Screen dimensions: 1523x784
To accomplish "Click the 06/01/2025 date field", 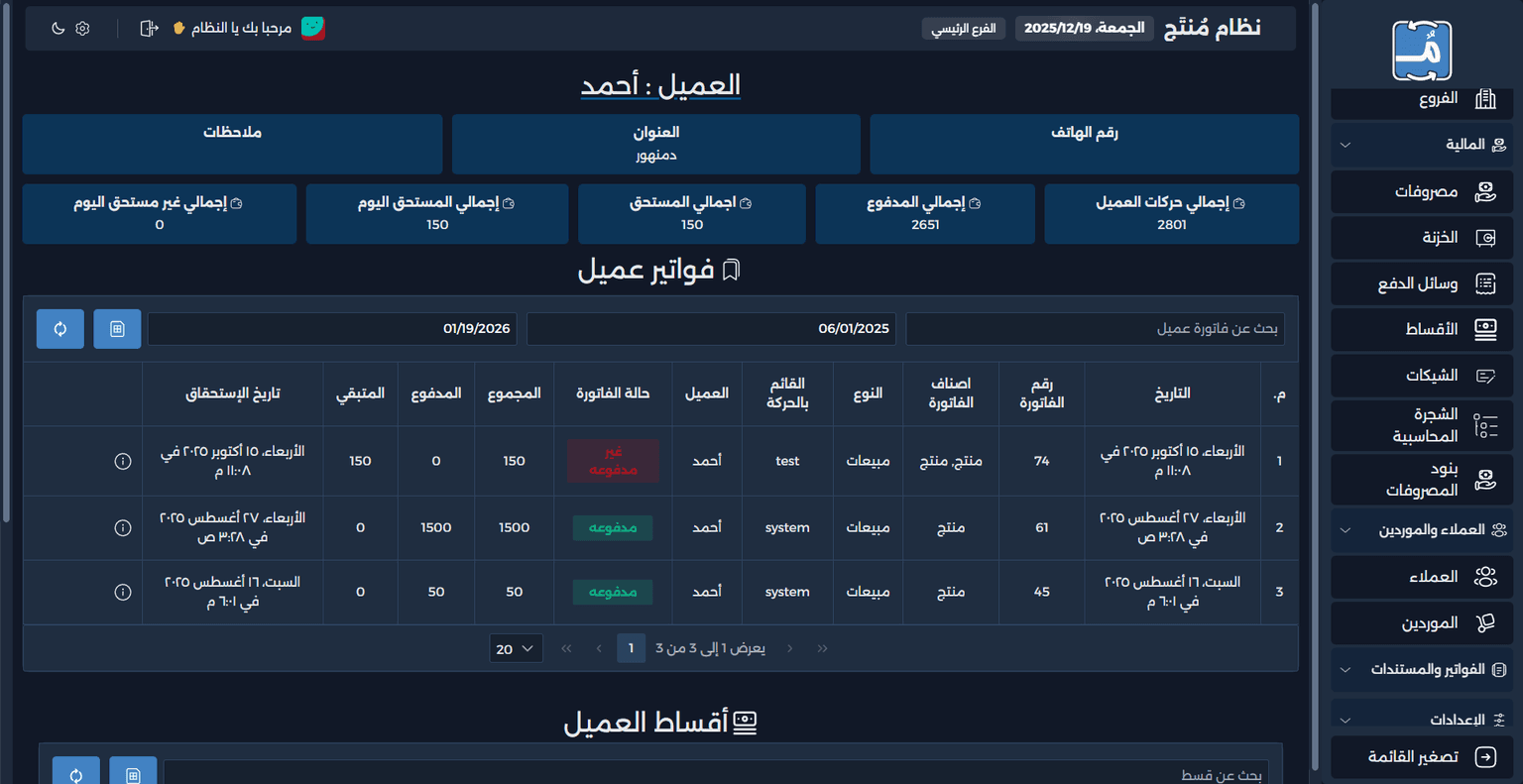I will click(x=711, y=328).
